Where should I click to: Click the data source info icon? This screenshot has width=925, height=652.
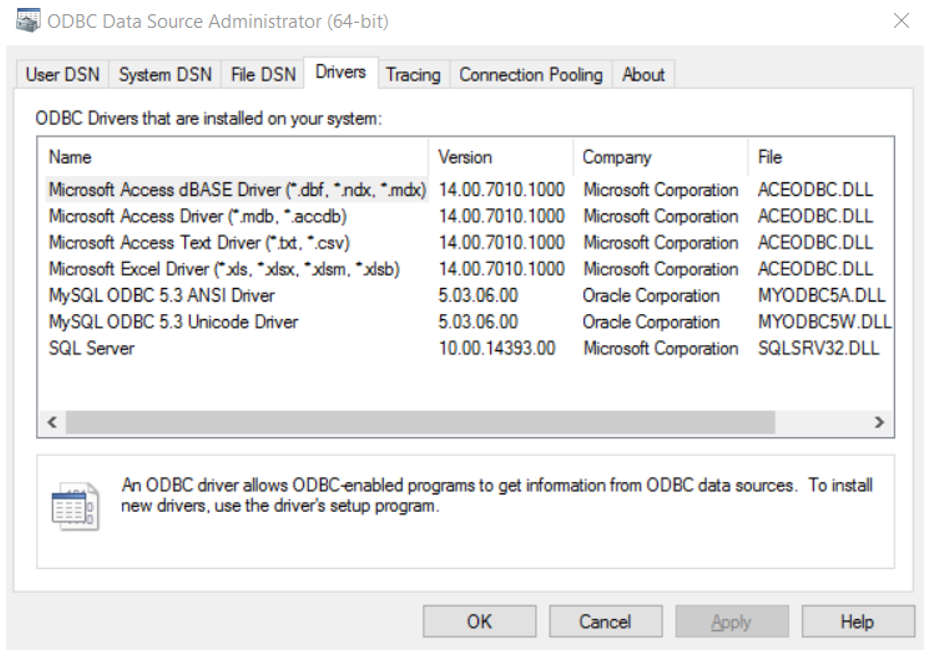75,506
